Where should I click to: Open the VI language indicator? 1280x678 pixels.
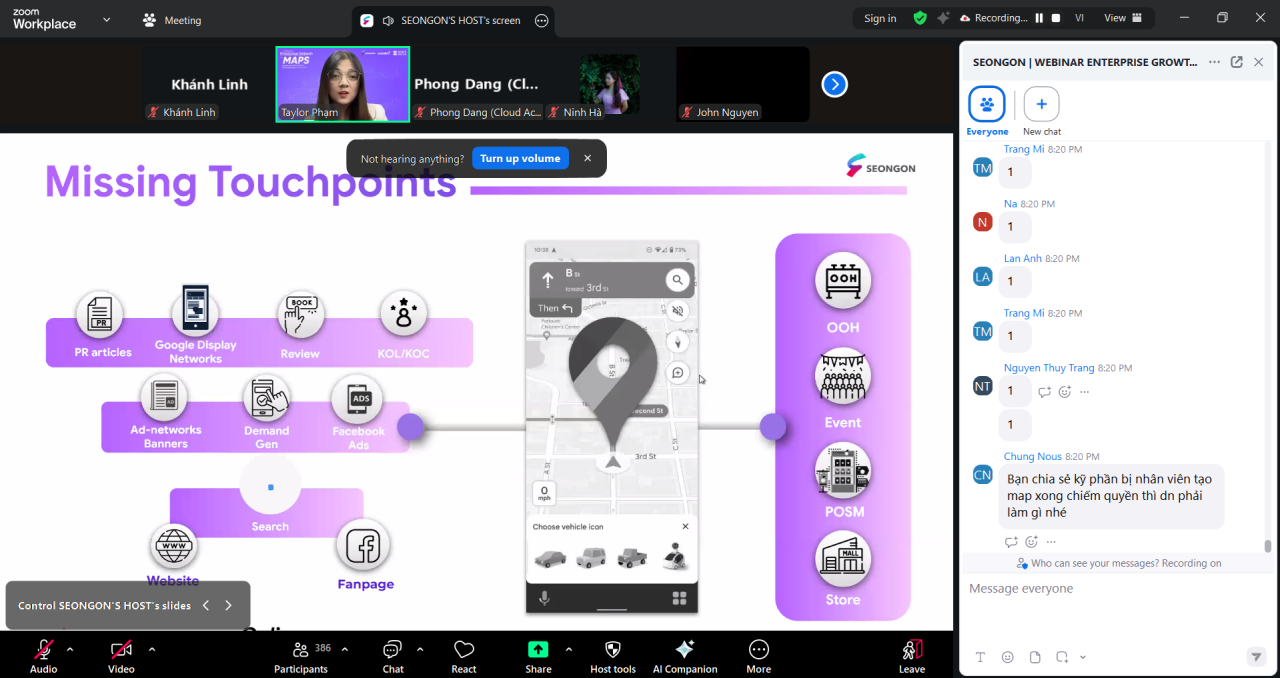click(x=1080, y=18)
